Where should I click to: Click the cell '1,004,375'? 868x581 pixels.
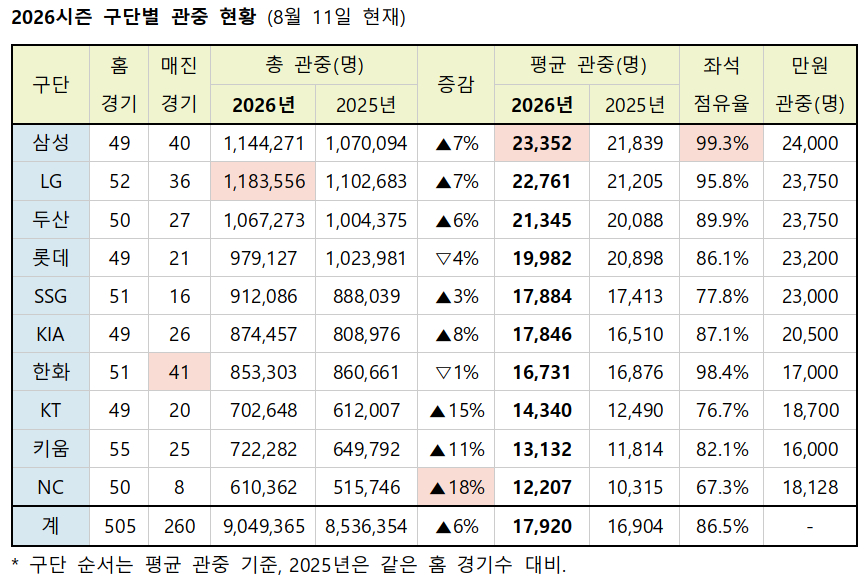click(x=366, y=220)
